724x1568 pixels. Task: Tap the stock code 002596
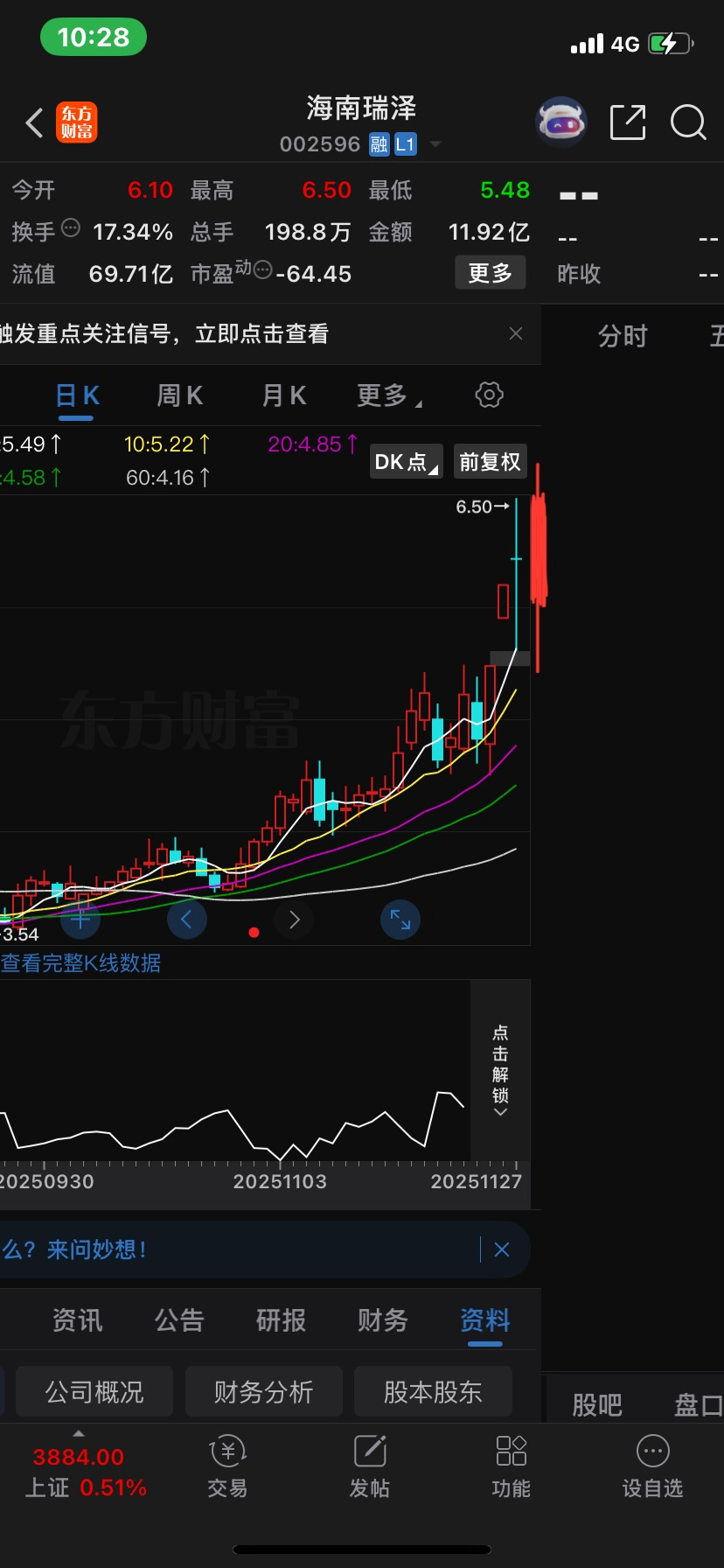320,144
